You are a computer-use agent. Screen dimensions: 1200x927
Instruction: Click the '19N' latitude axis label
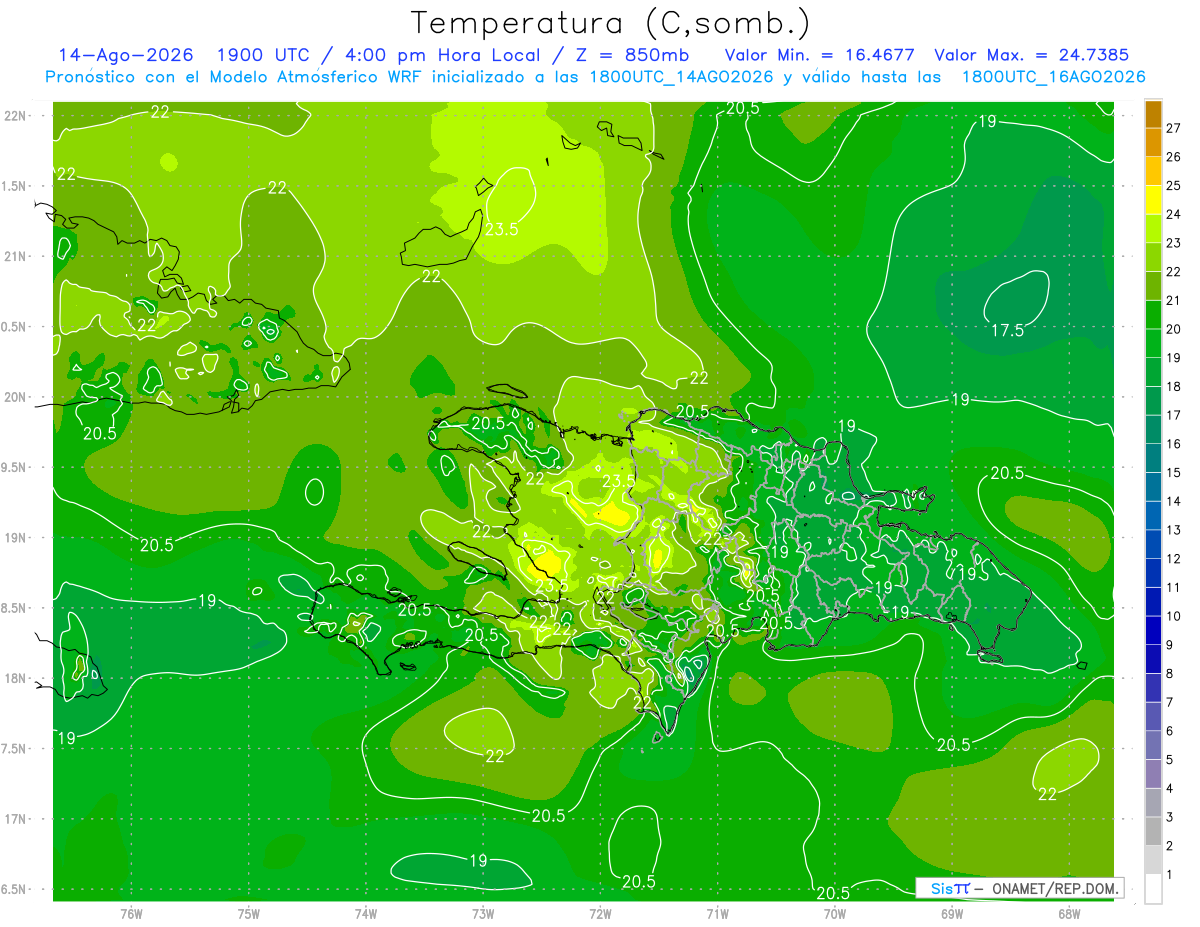pos(15,538)
